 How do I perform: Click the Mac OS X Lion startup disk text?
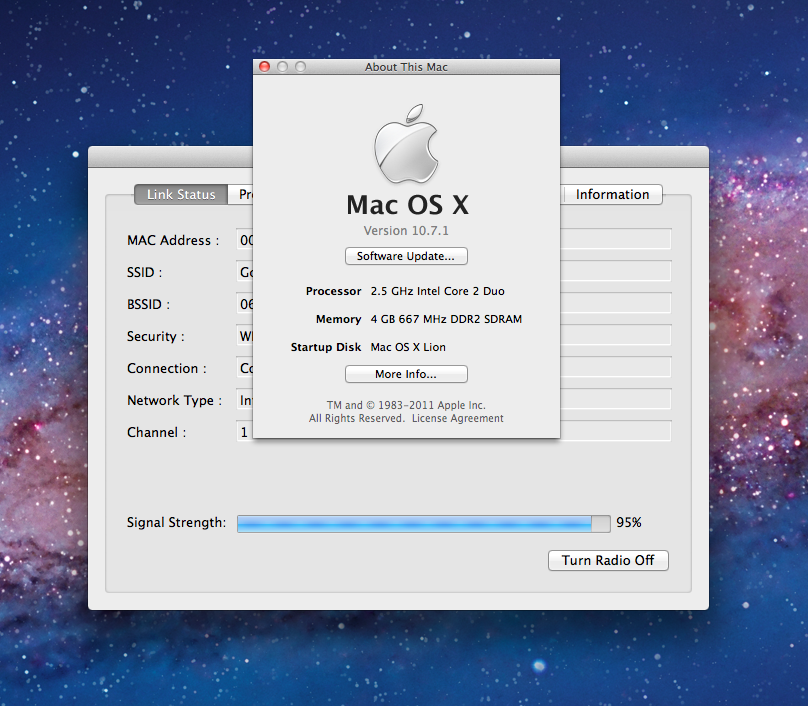408,347
